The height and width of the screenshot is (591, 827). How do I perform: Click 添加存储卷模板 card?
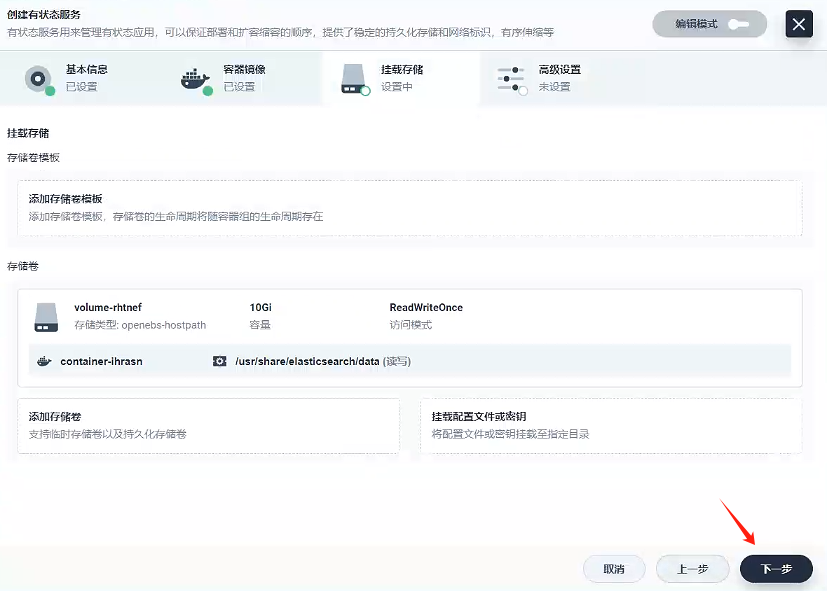(x=410, y=208)
